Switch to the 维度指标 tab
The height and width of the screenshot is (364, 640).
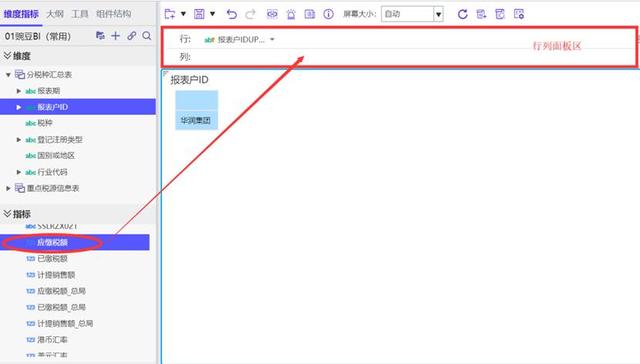pyautogui.click(x=21, y=14)
